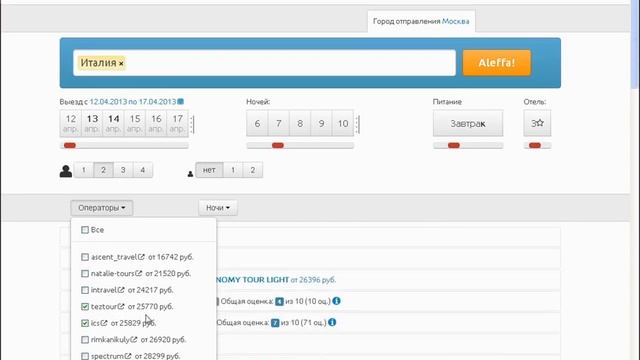The width and height of the screenshot is (640, 360).
Task: Click the red handle on the dates slider
Action: 70,145
